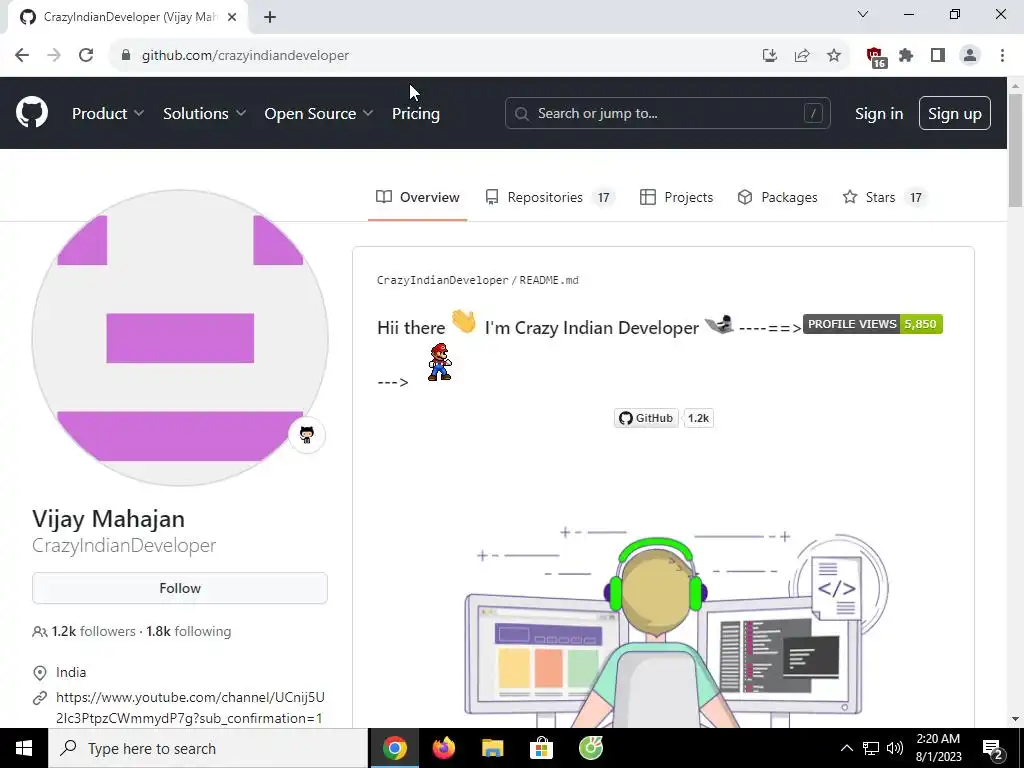Open Firefox from the taskbar
This screenshot has height=768, width=1024.
443,748
